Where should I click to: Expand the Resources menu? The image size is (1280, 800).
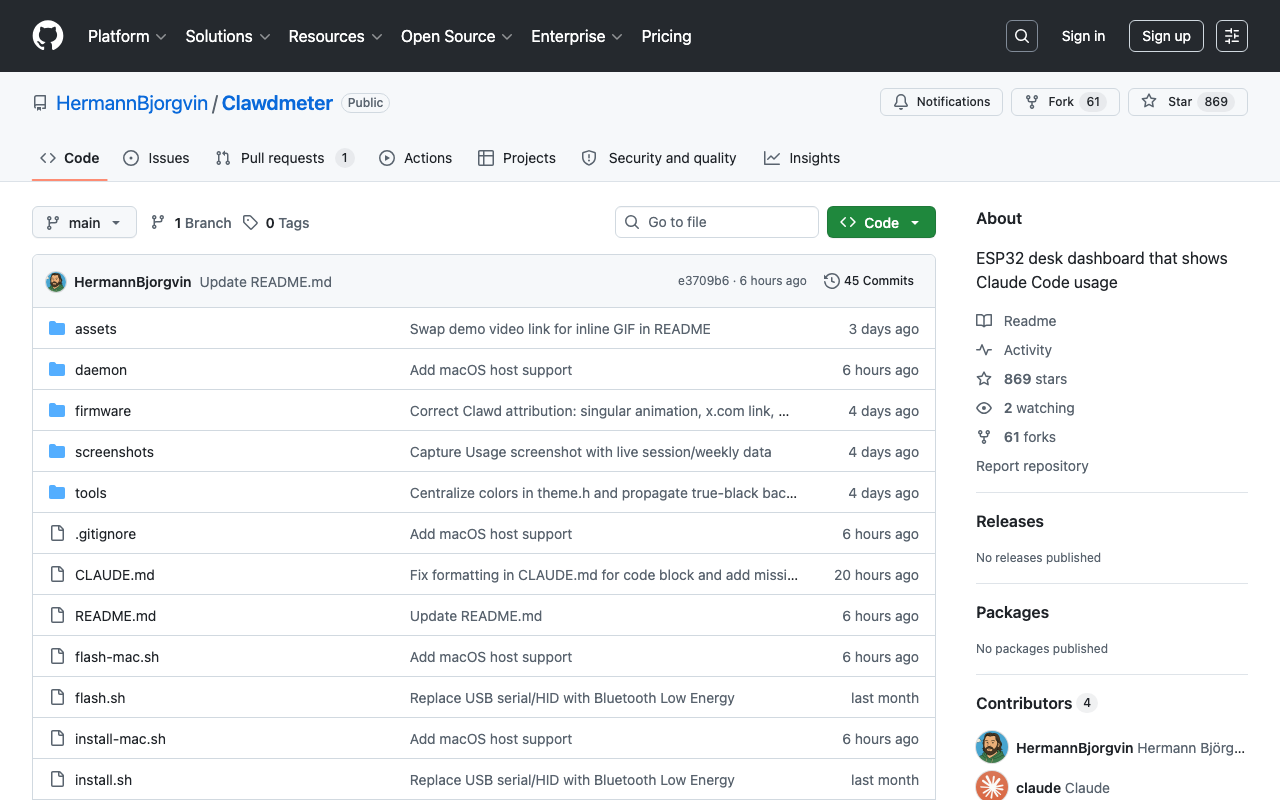[335, 36]
